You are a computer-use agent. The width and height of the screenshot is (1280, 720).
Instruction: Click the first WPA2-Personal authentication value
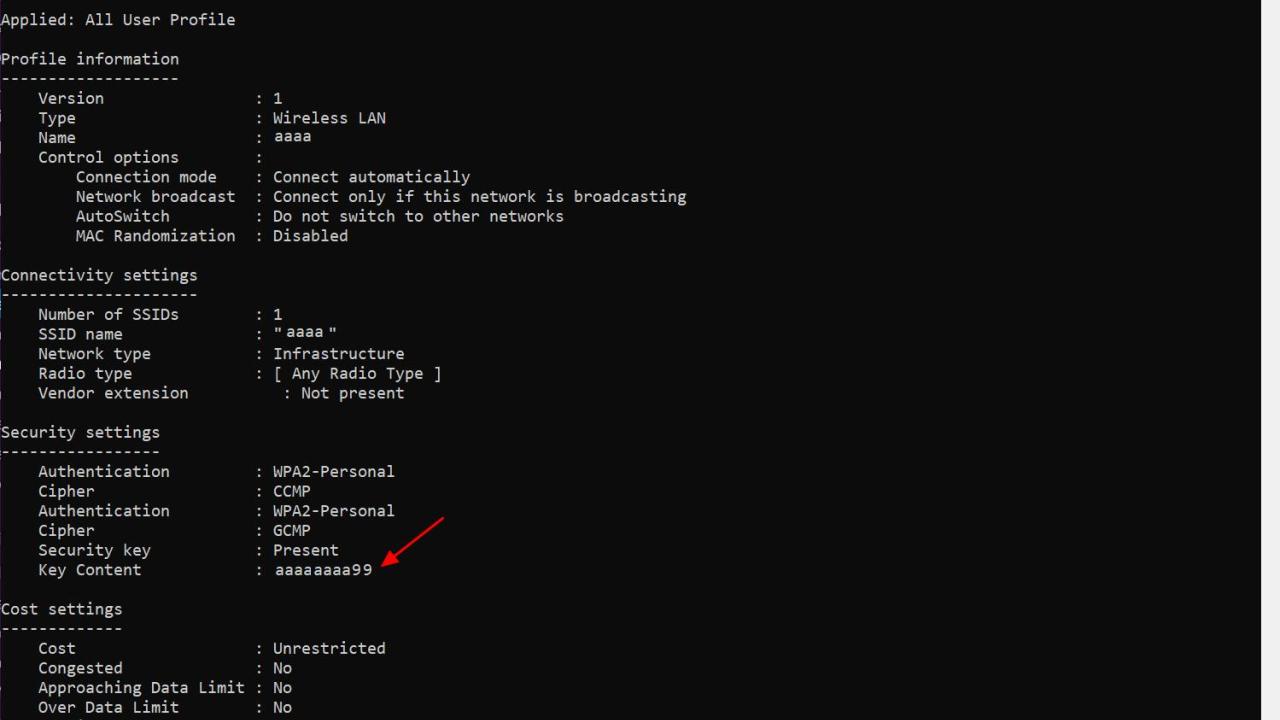tap(334, 471)
